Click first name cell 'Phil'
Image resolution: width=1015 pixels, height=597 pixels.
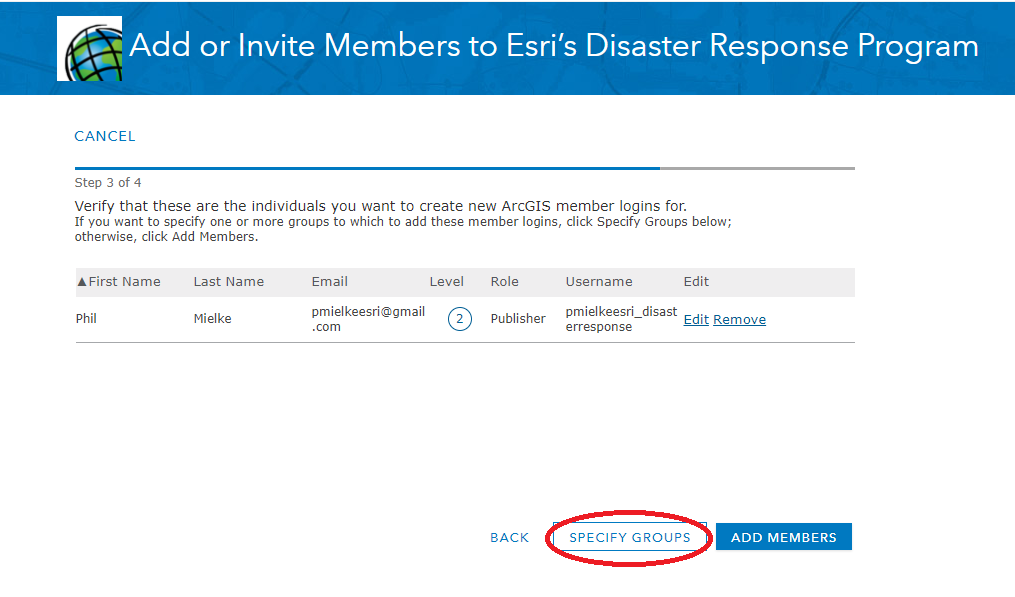[86, 319]
